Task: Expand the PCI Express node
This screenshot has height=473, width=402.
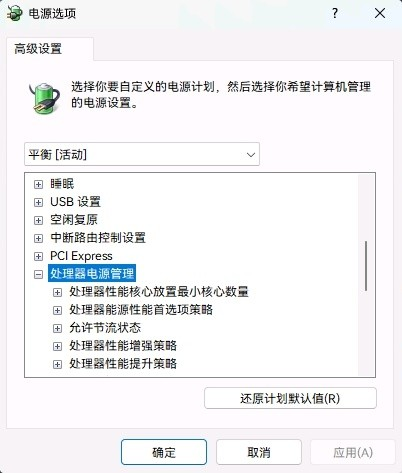Action: tap(38, 256)
